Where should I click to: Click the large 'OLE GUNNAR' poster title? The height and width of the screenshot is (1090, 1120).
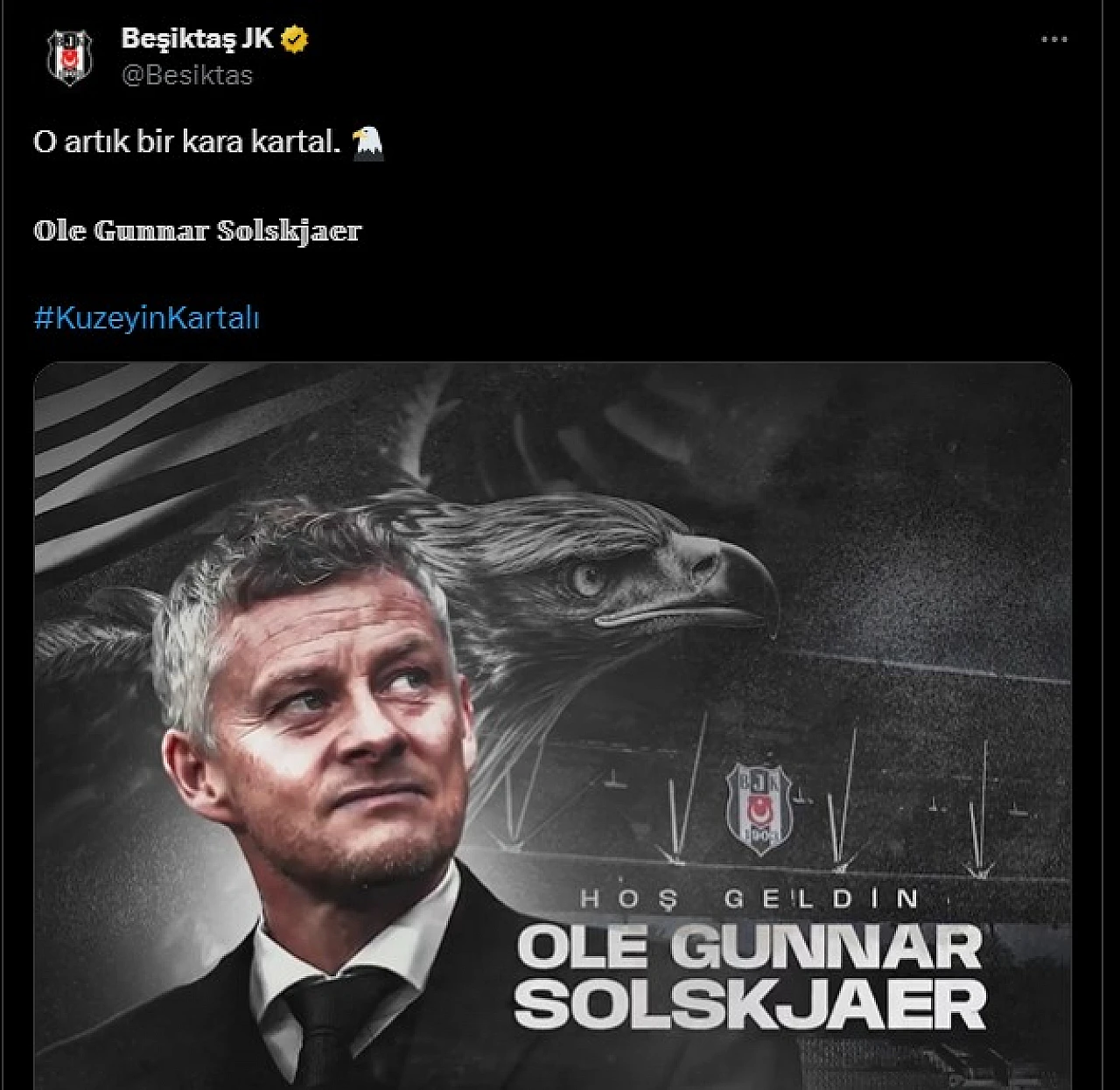(750, 948)
